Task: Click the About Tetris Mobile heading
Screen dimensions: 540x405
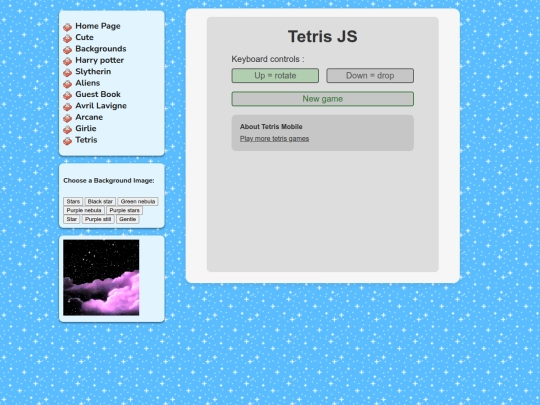Action: tap(271, 127)
